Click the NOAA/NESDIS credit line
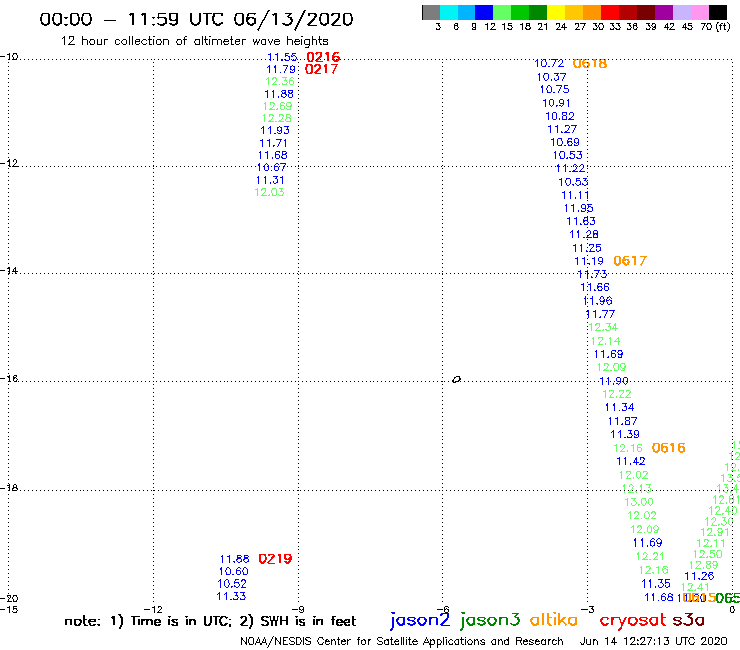This screenshot has width=740, height=650. (402, 642)
